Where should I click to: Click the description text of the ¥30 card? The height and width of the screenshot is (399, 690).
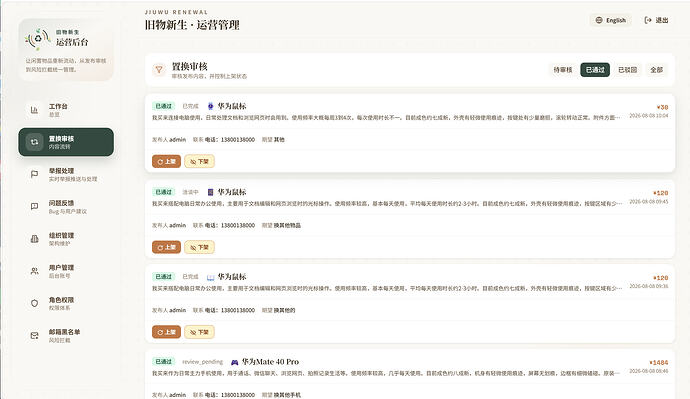pos(386,118)
